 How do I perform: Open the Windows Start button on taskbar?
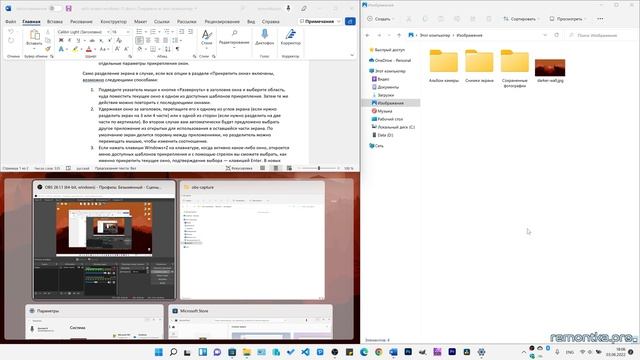tap(159, 352)
